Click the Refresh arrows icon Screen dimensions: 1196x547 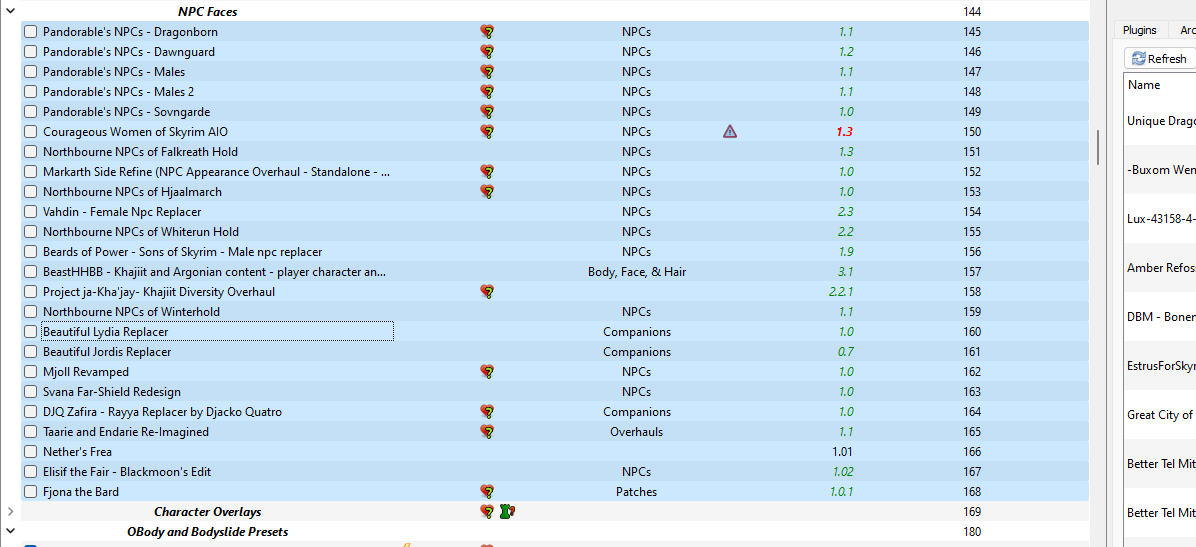click(1139, 59)
